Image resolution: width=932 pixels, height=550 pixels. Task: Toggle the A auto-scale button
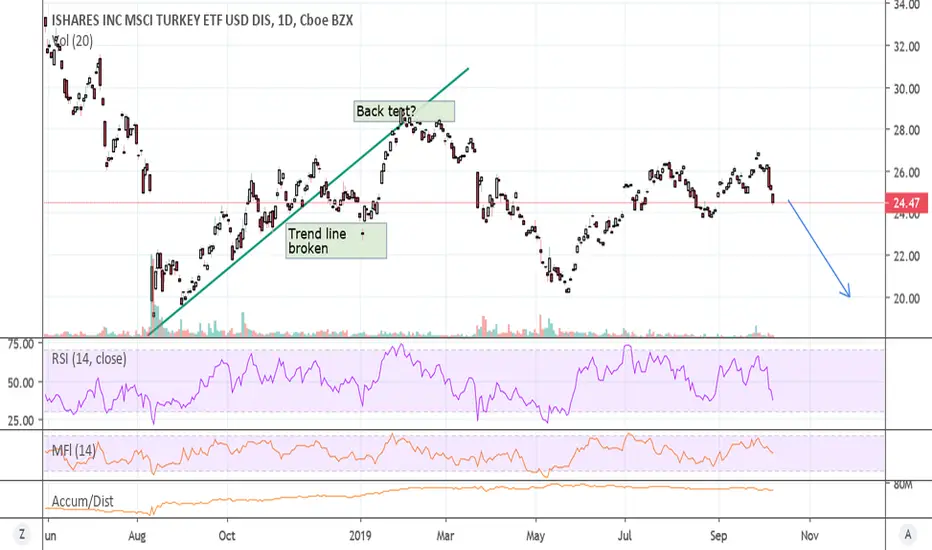(x=908, y=535)
